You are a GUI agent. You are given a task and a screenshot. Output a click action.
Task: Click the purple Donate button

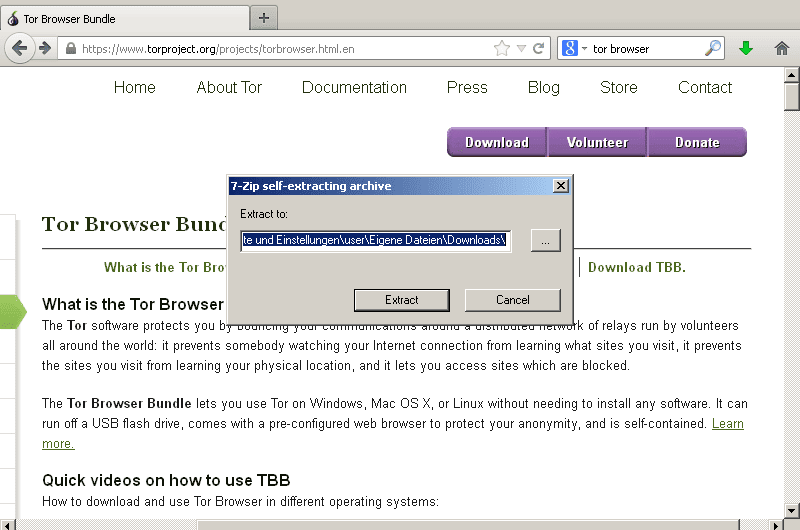point(697,142)
